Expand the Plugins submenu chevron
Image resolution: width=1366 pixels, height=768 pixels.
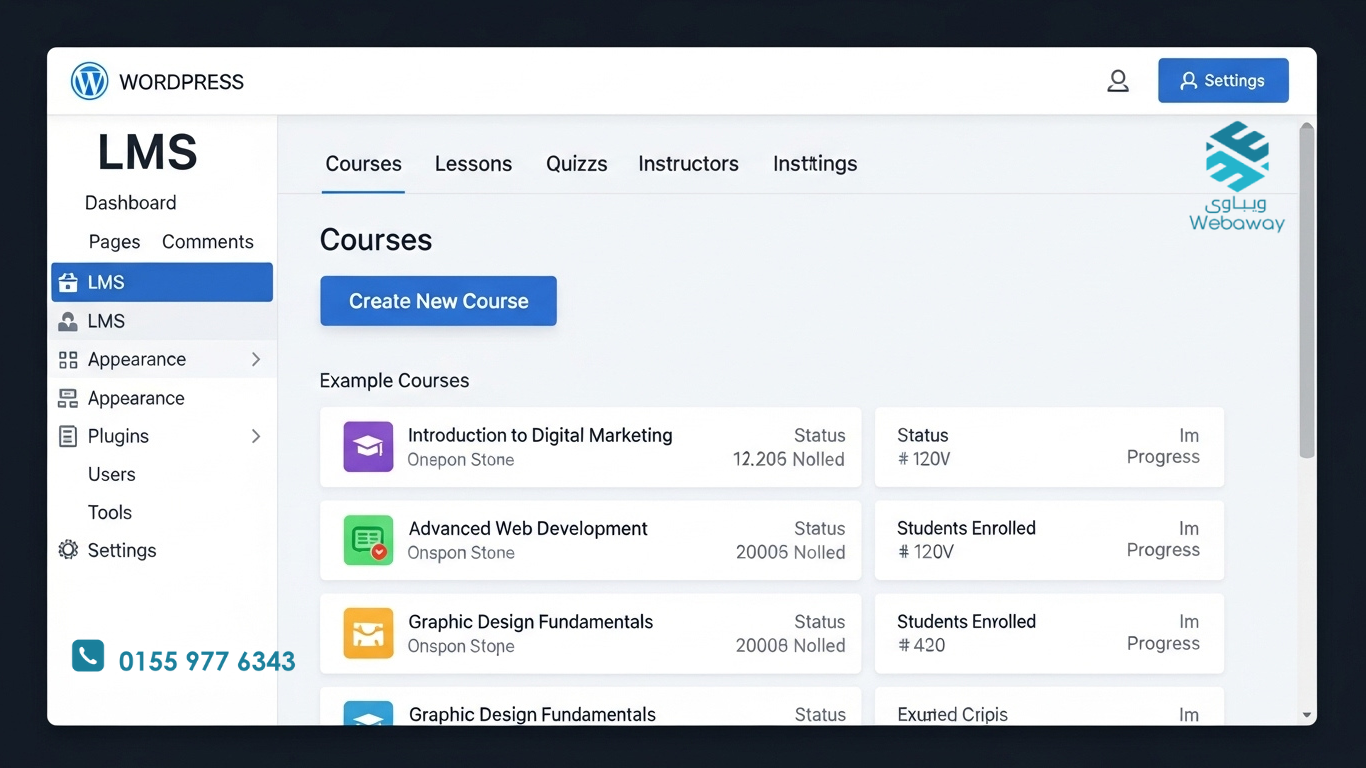(256, 436)
